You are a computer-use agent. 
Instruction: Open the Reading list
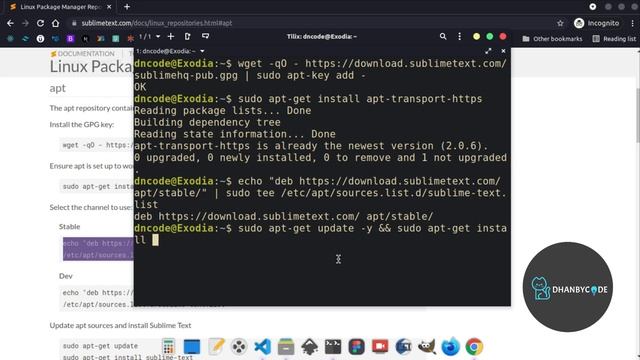point(614,39)
